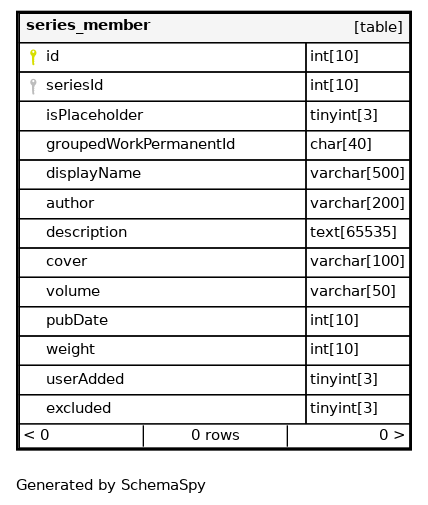
Task: Select the groupedWorkPermanentId column
Action: 214,145
